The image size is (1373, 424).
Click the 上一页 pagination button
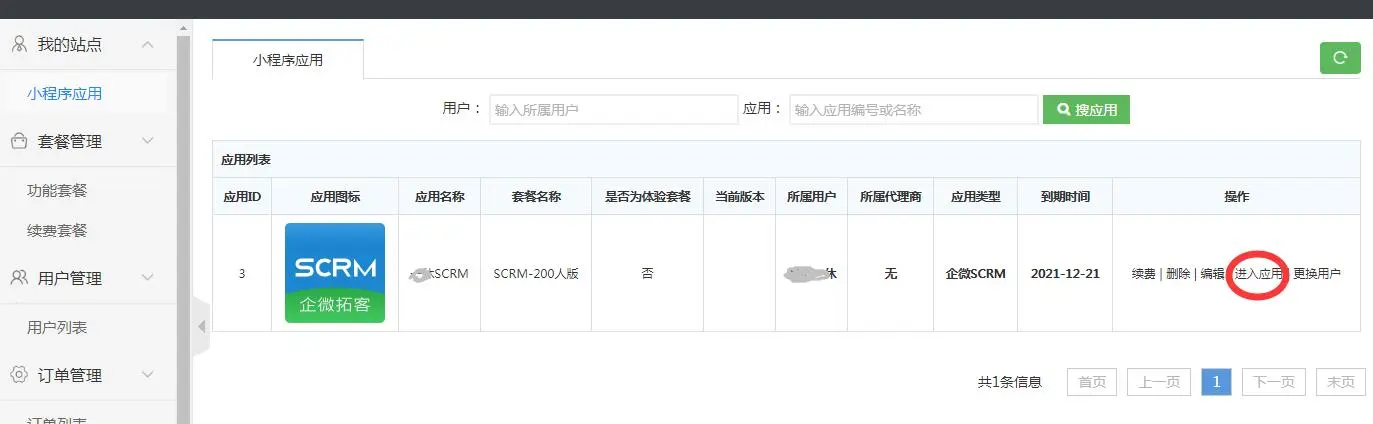[x=1159, y=381]
